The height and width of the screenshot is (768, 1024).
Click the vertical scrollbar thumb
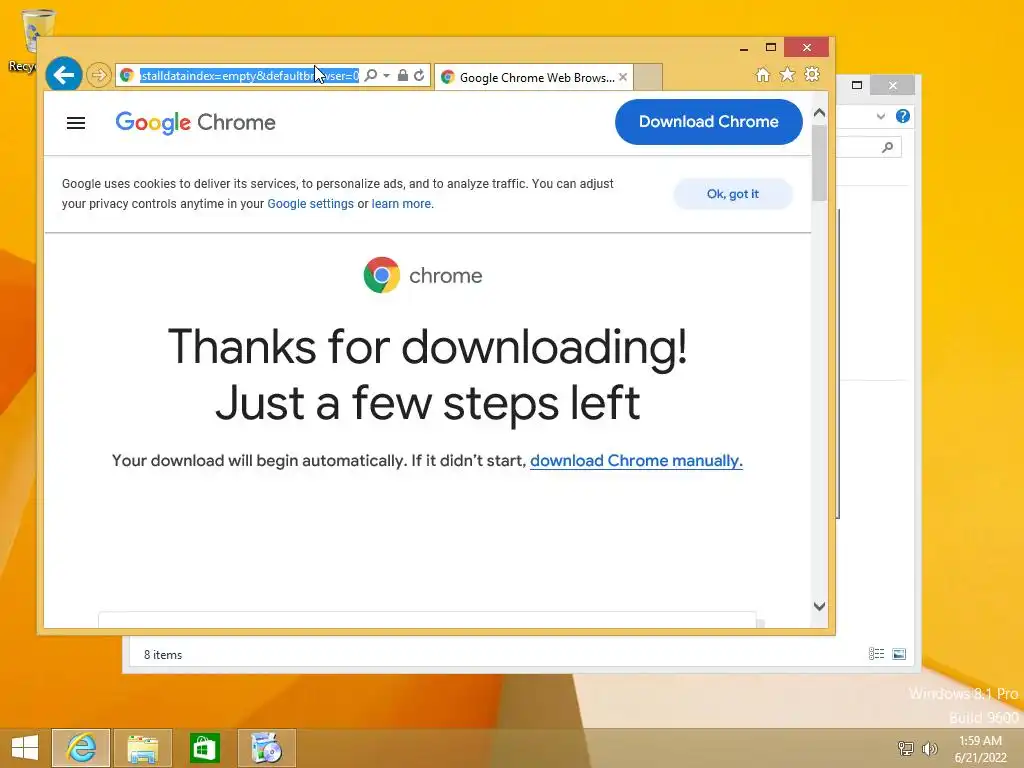coord(820,163)
